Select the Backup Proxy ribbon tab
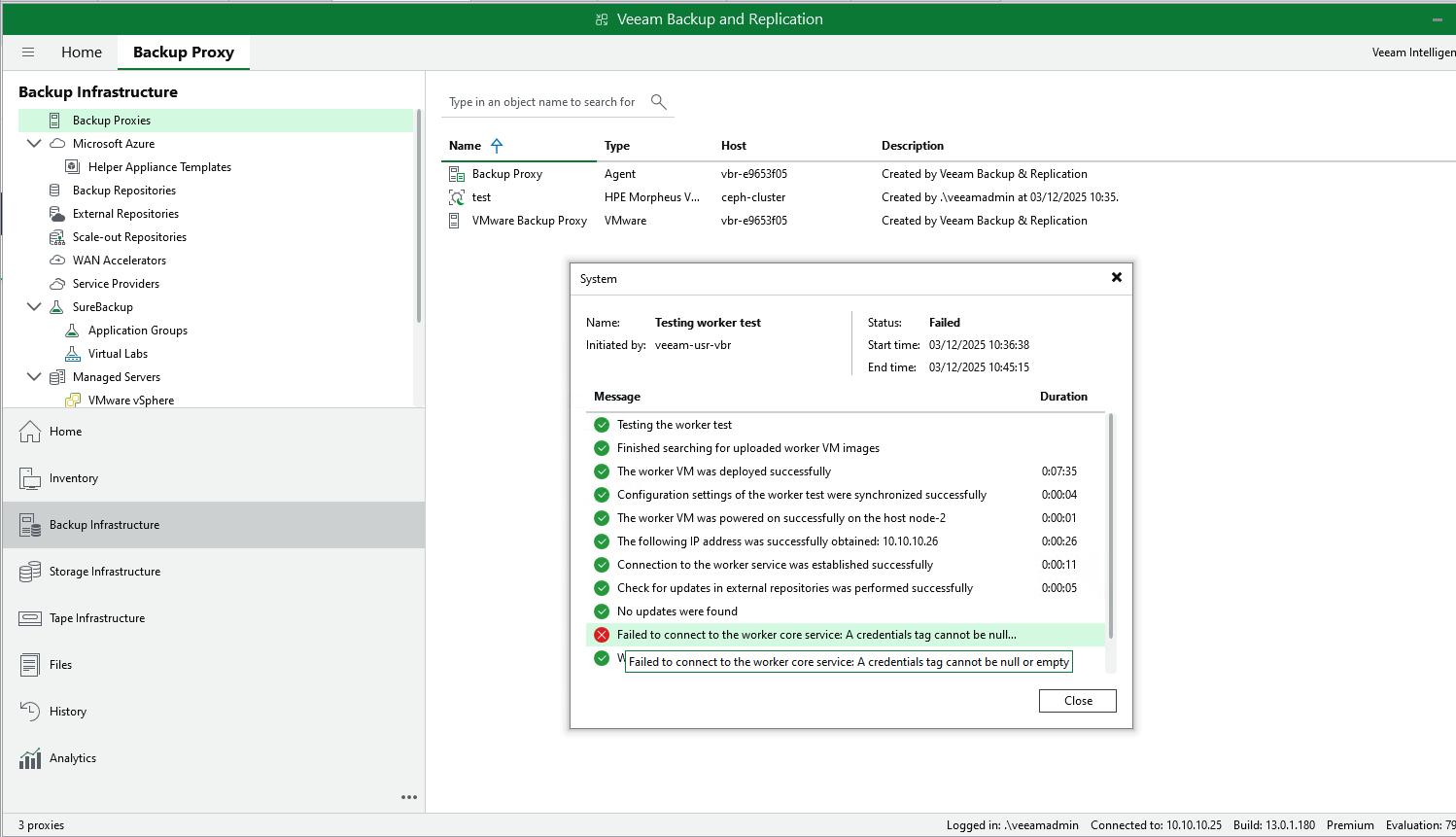Screen dimensions: 1456x837 183,52
